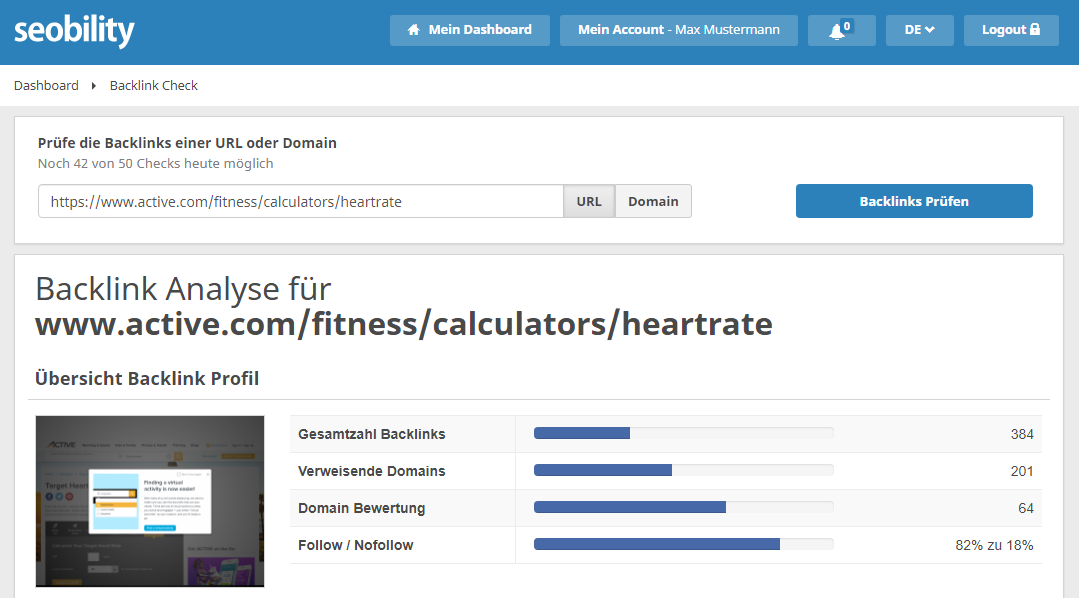Click the breadcrumb separator arrow icon

click(94, 86)
